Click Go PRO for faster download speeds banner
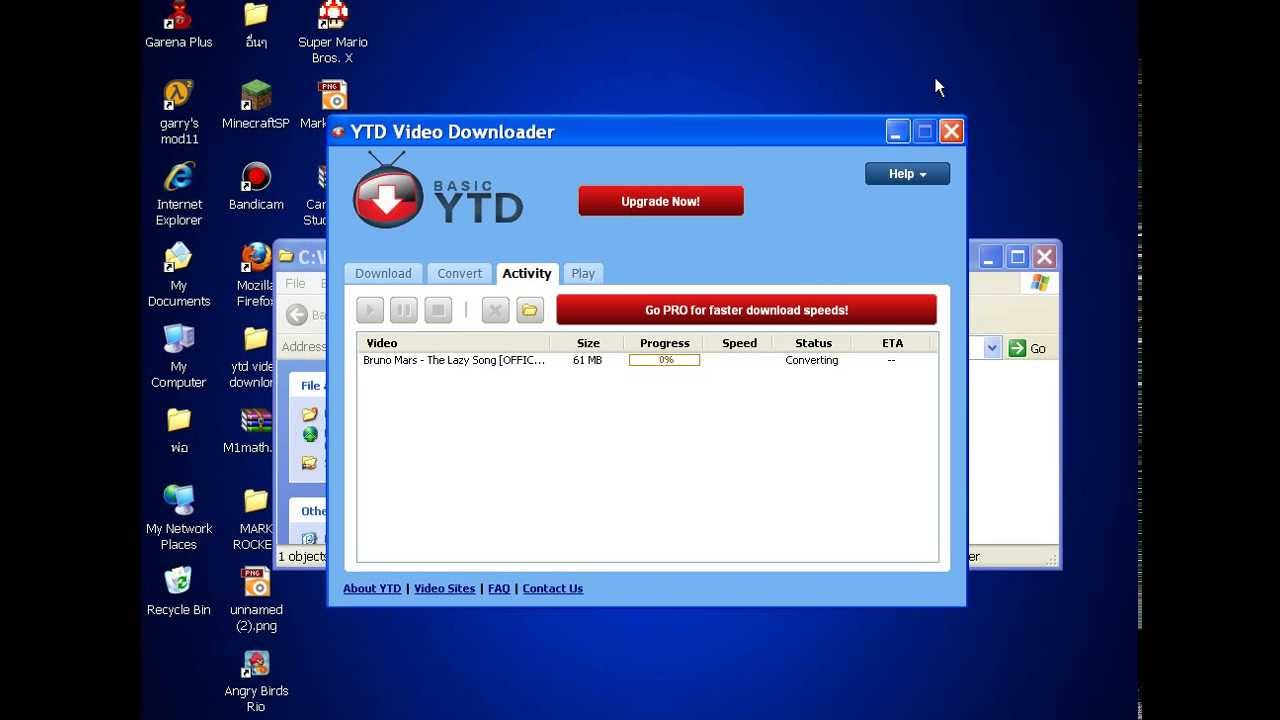Image resolution: width=1280 pixels, height=720 pixels. click(747, 310)
